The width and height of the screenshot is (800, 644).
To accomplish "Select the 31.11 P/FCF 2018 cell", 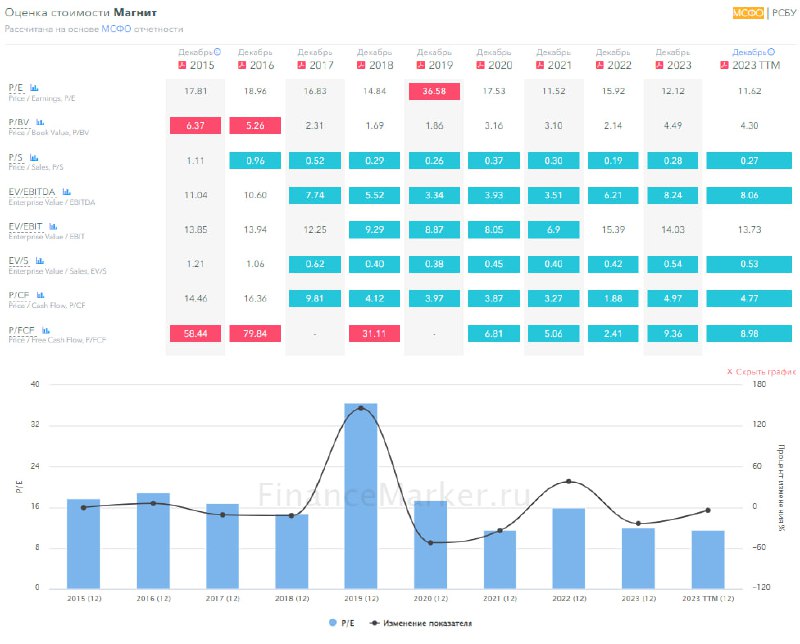I will click(x=374, y=333).
